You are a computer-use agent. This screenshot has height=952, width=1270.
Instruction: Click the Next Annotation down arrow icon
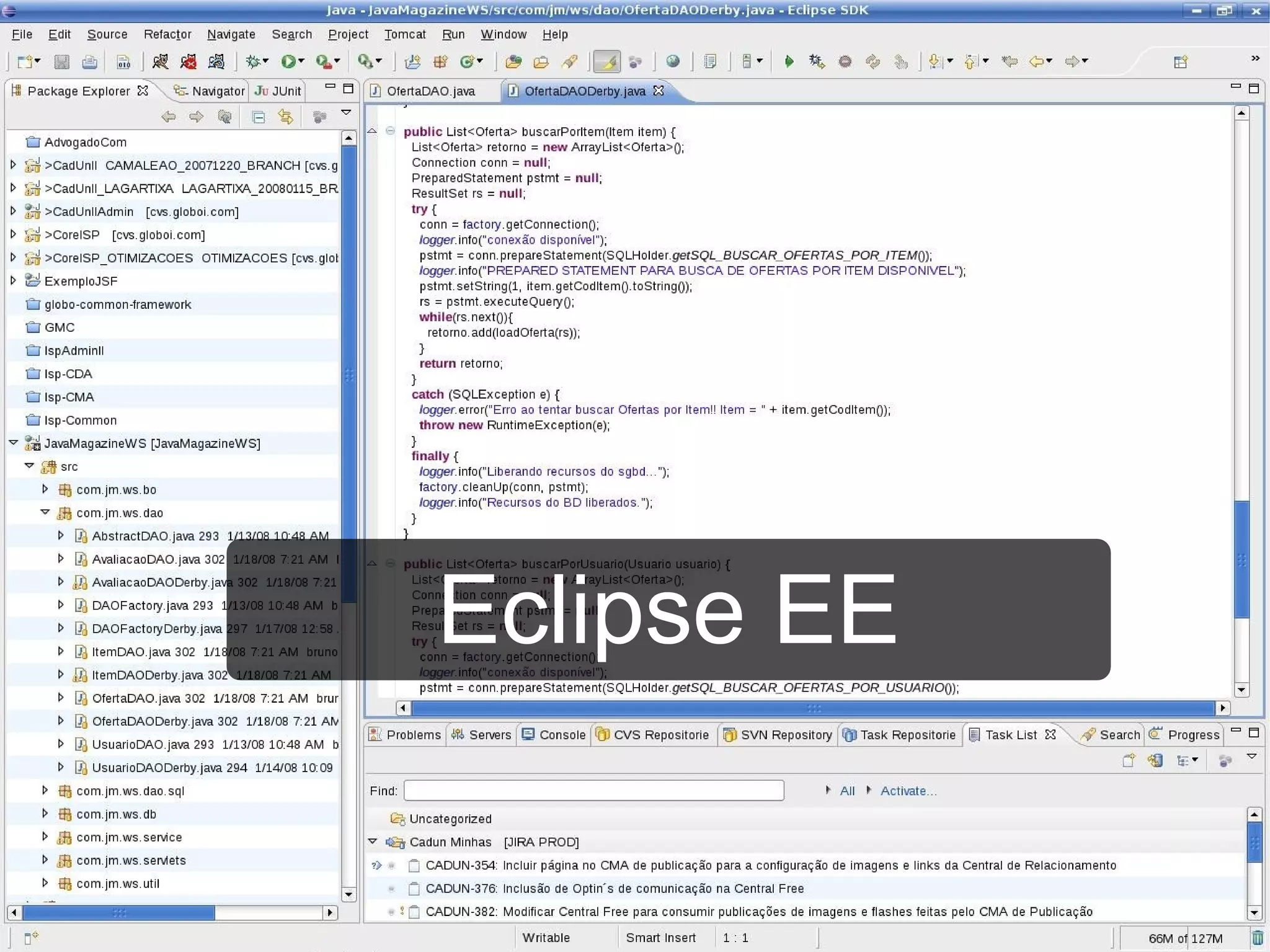[x=935, y=61]
